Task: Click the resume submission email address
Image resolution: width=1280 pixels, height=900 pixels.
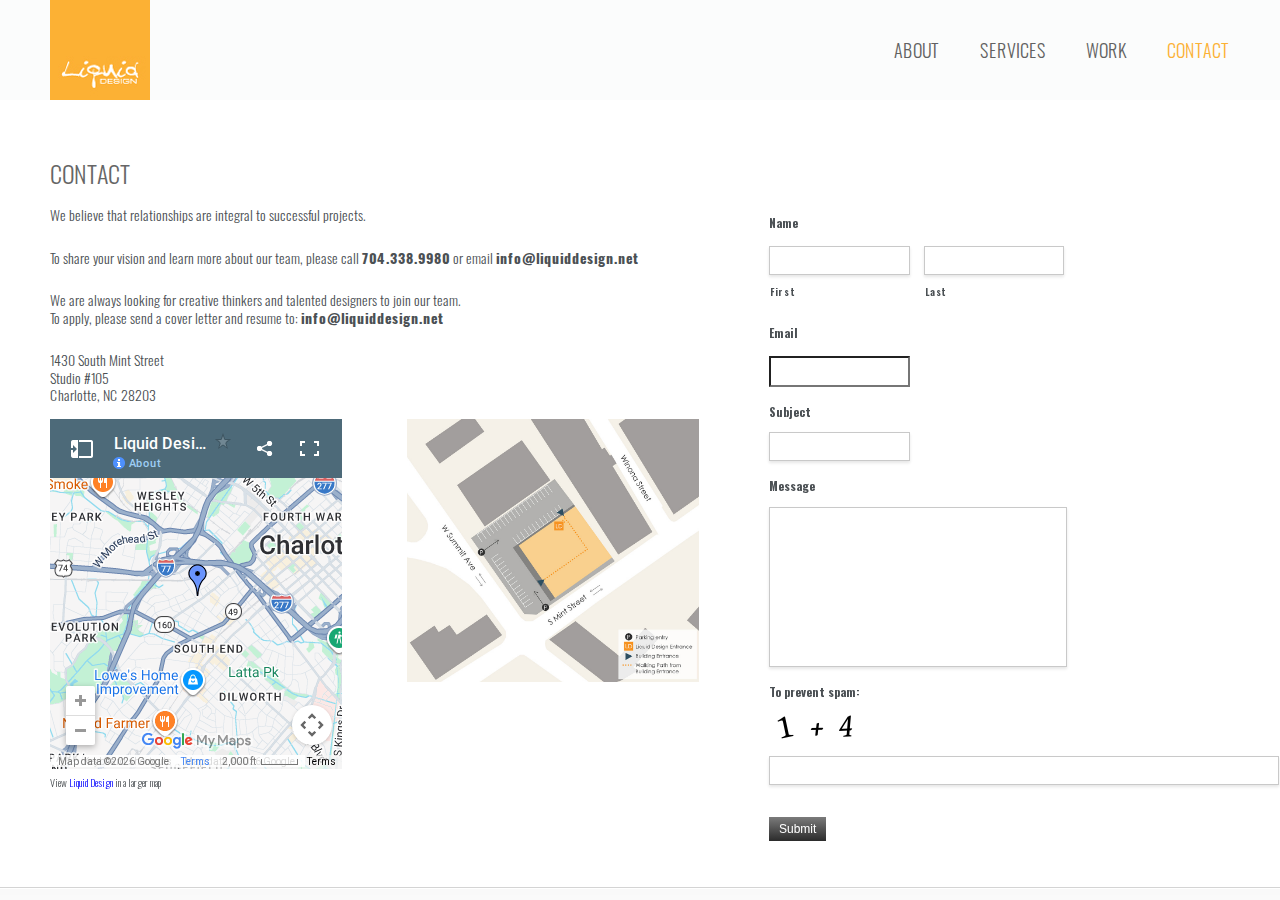Action: coord(372,318)
